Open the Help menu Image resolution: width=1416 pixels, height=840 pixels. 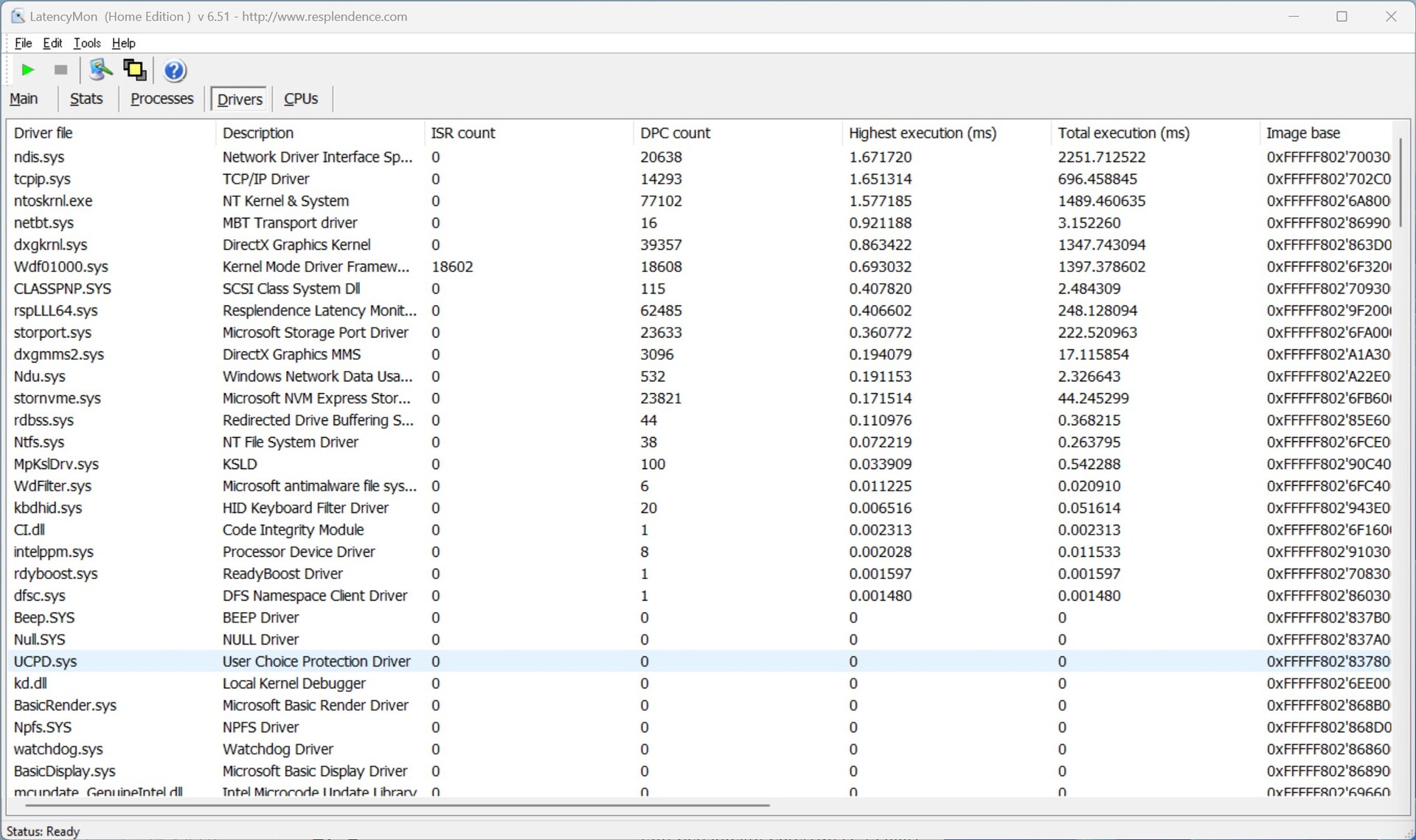pos(123,43)
